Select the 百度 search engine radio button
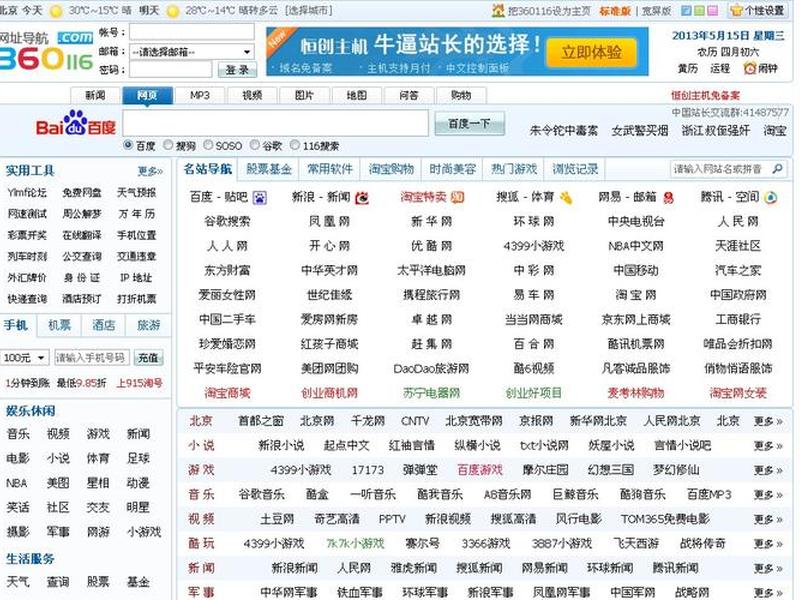This screenshot has width=800, height=600. (129, 145)
